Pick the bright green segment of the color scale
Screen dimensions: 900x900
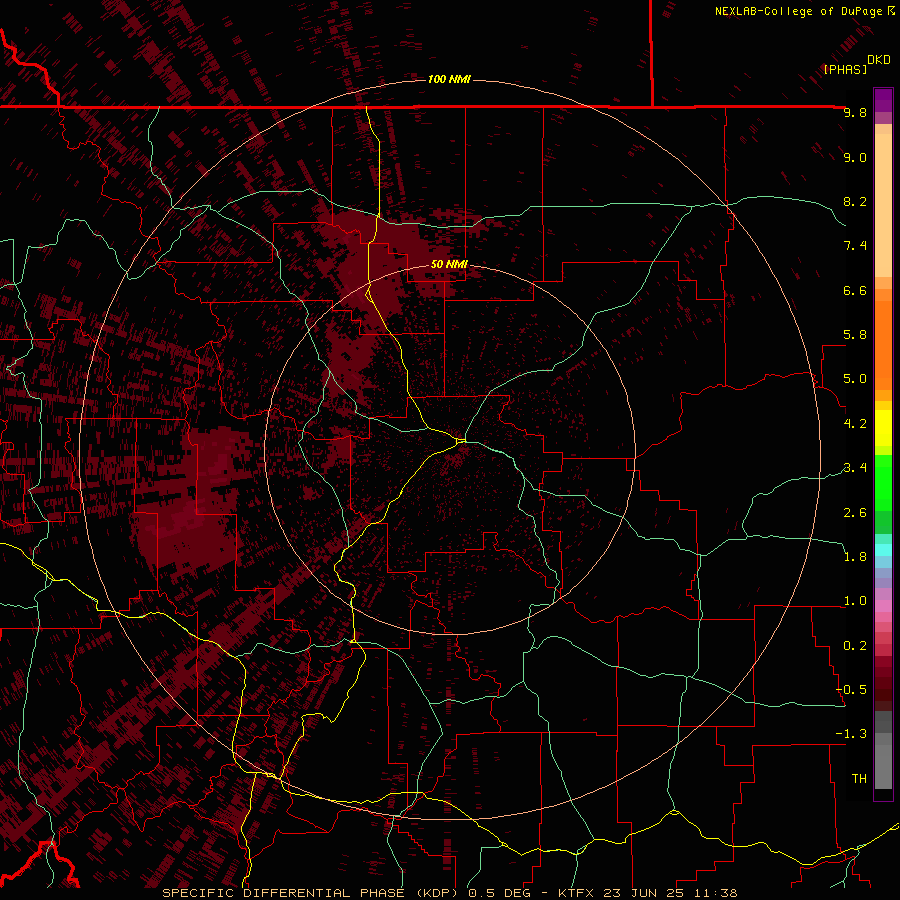[883, 484]
